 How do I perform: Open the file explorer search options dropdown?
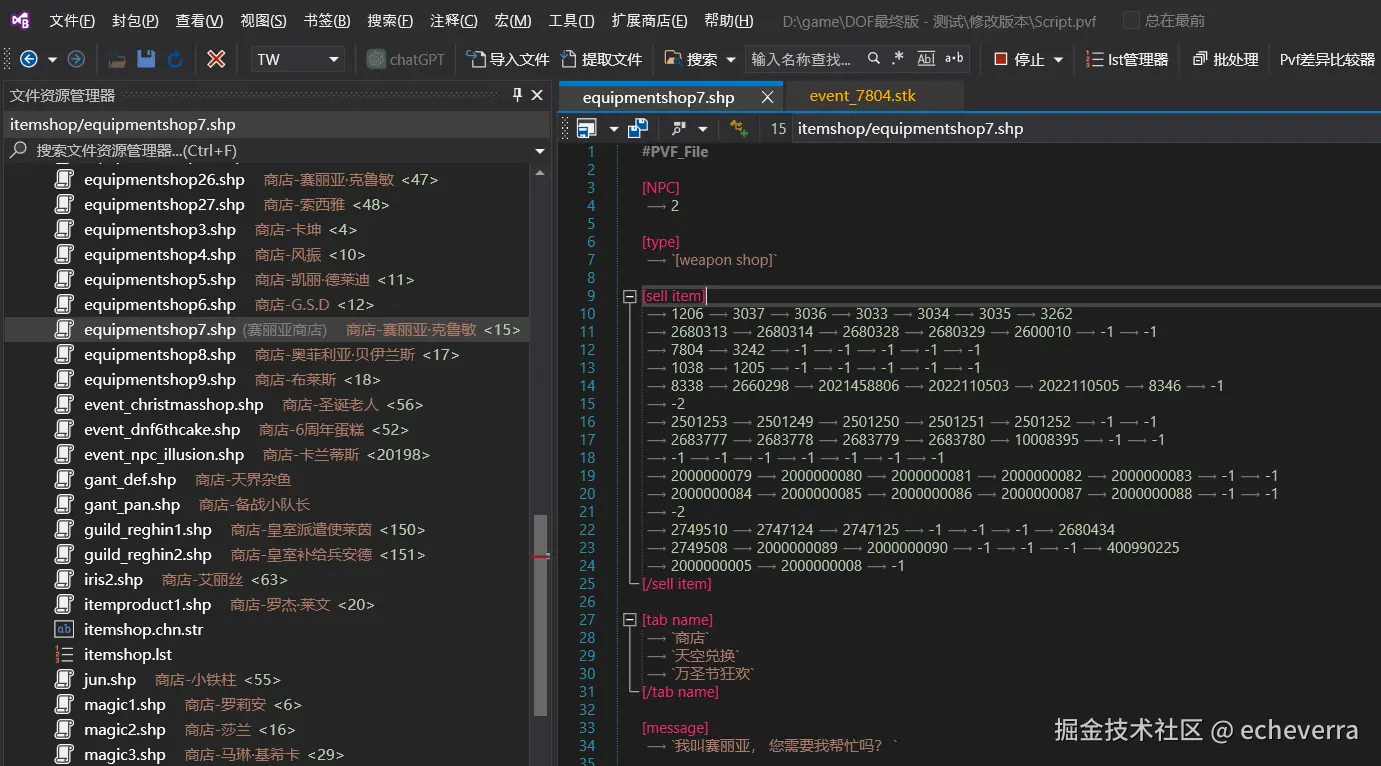point(540,151)
